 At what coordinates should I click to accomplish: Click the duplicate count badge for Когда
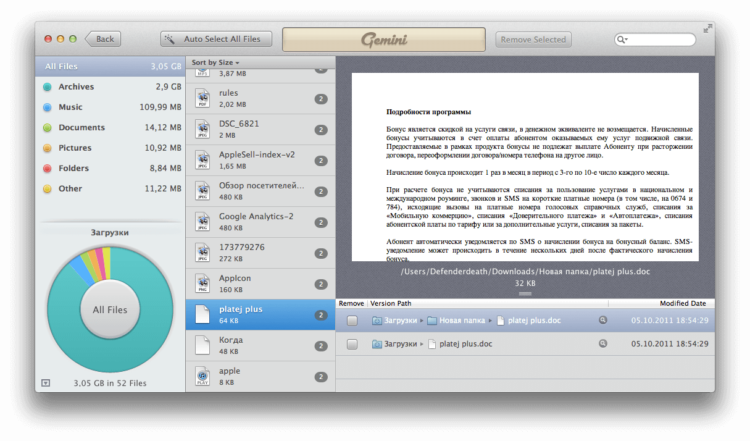321,346
